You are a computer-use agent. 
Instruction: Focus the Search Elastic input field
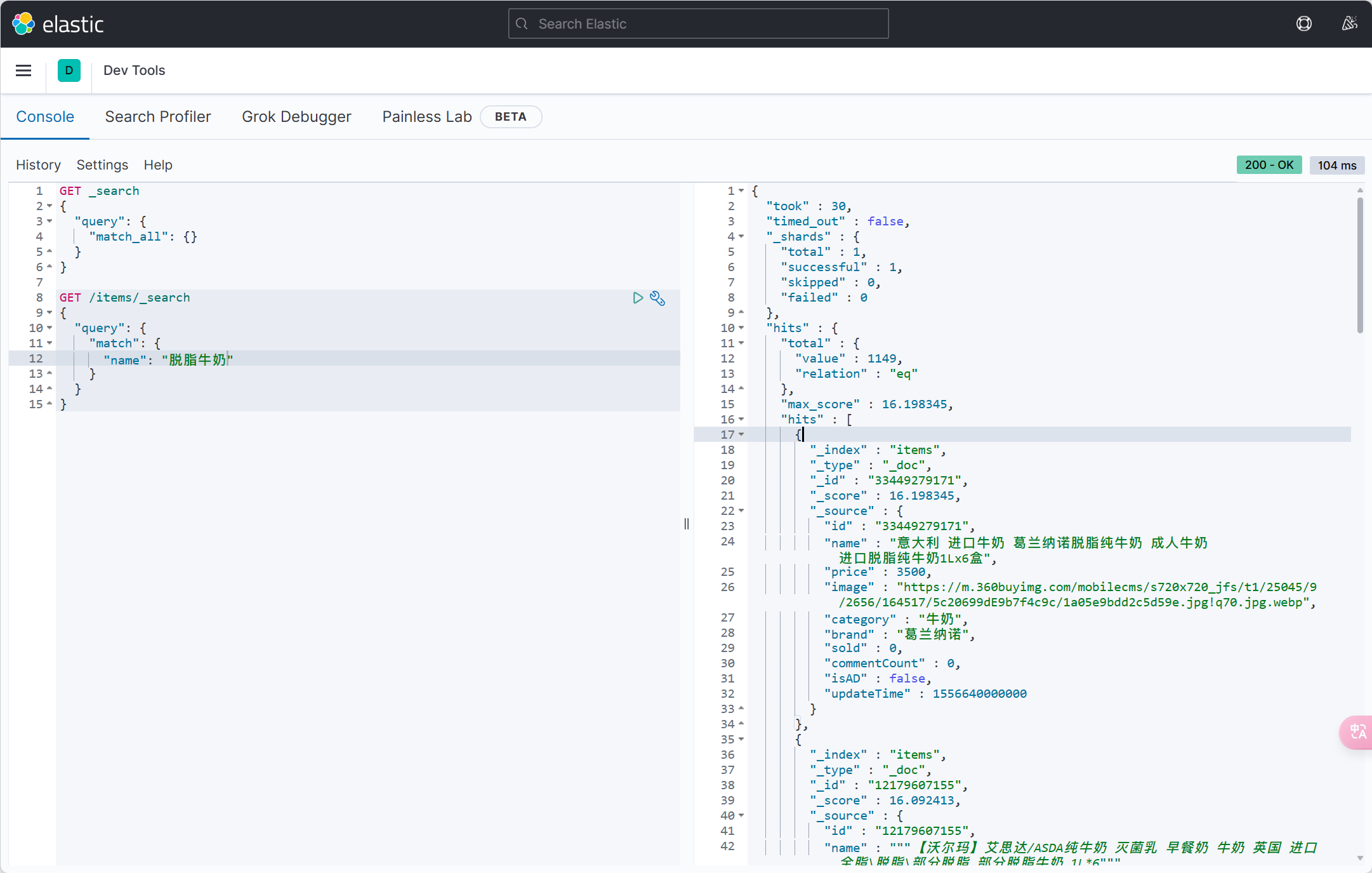click(x=698, y=23)
